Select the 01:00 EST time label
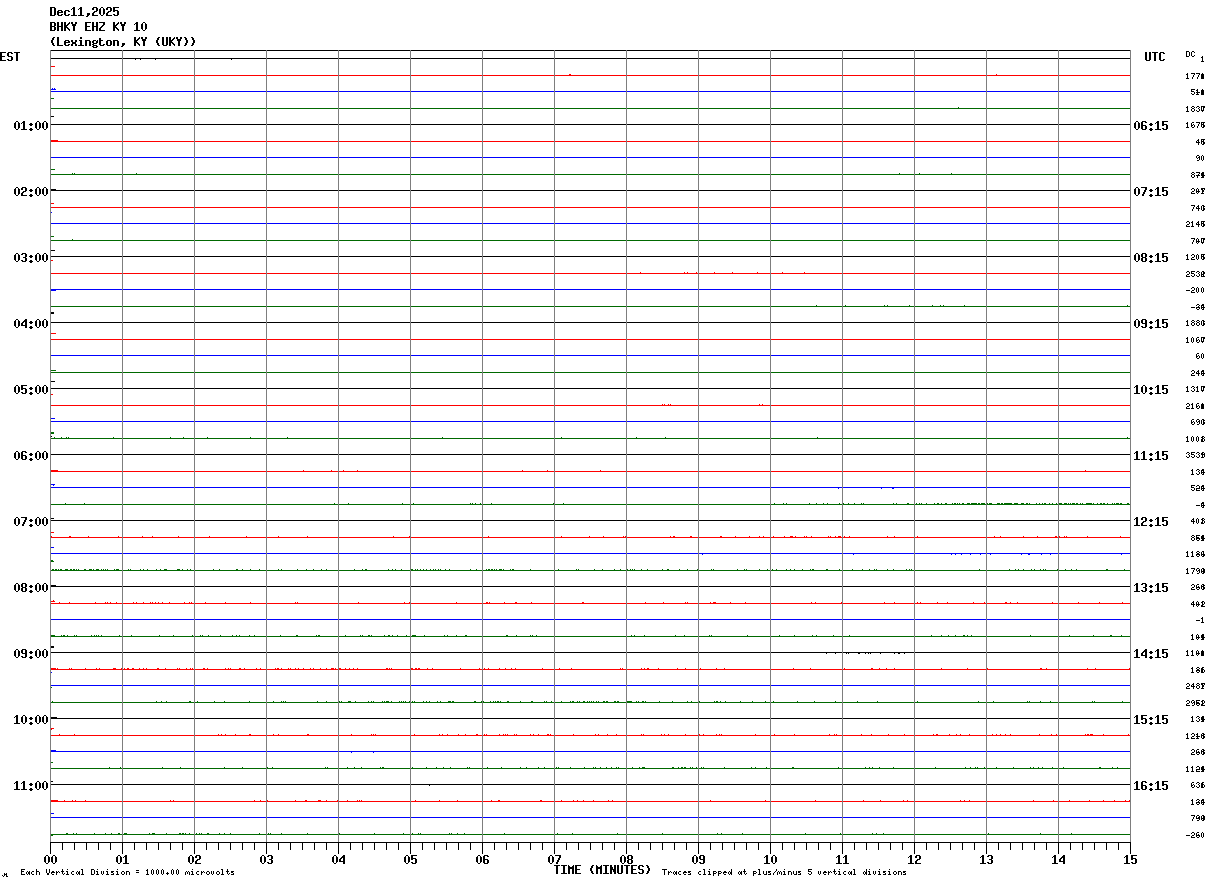The height and width of the screenshot is (886, 1210). tap(31, 126)
